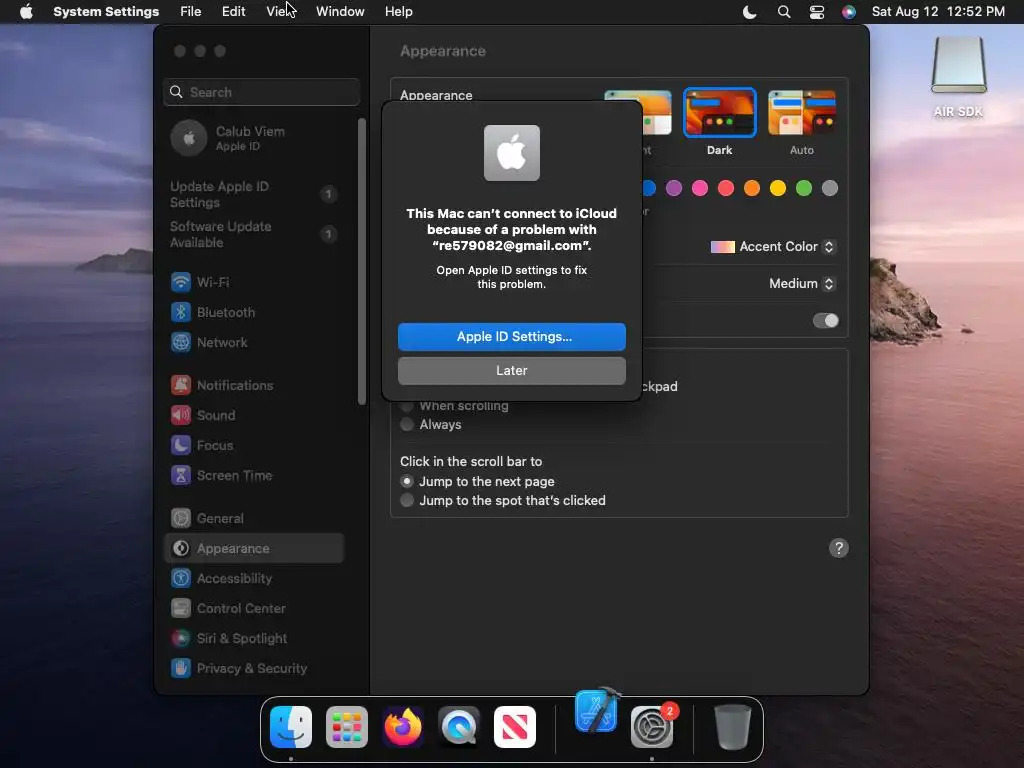Open Update Apple ID Settings item
Screen dimensions: 1024x768
(x=253, y=195)
